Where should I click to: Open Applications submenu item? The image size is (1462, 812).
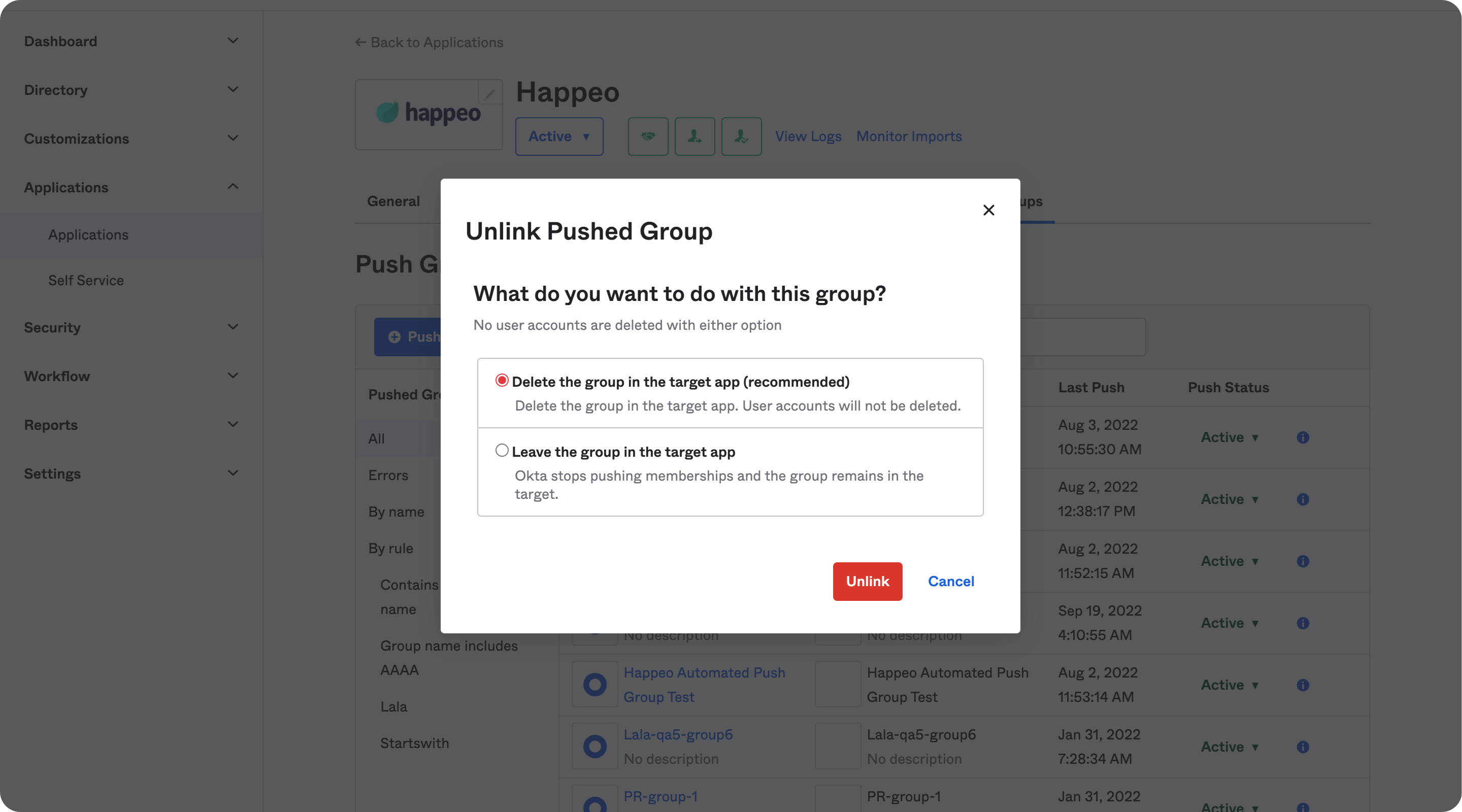click(88, 234)
